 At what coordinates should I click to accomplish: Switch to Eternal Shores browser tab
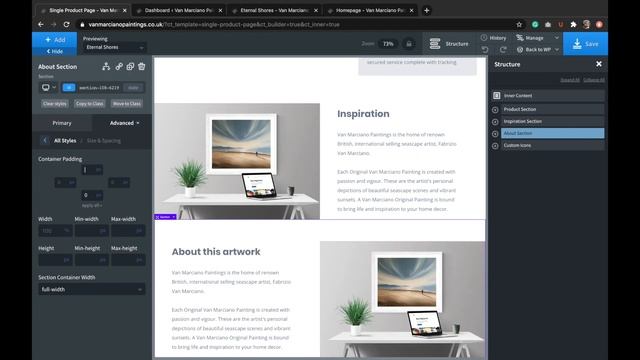pyautogui.click(x=274, y=11)
